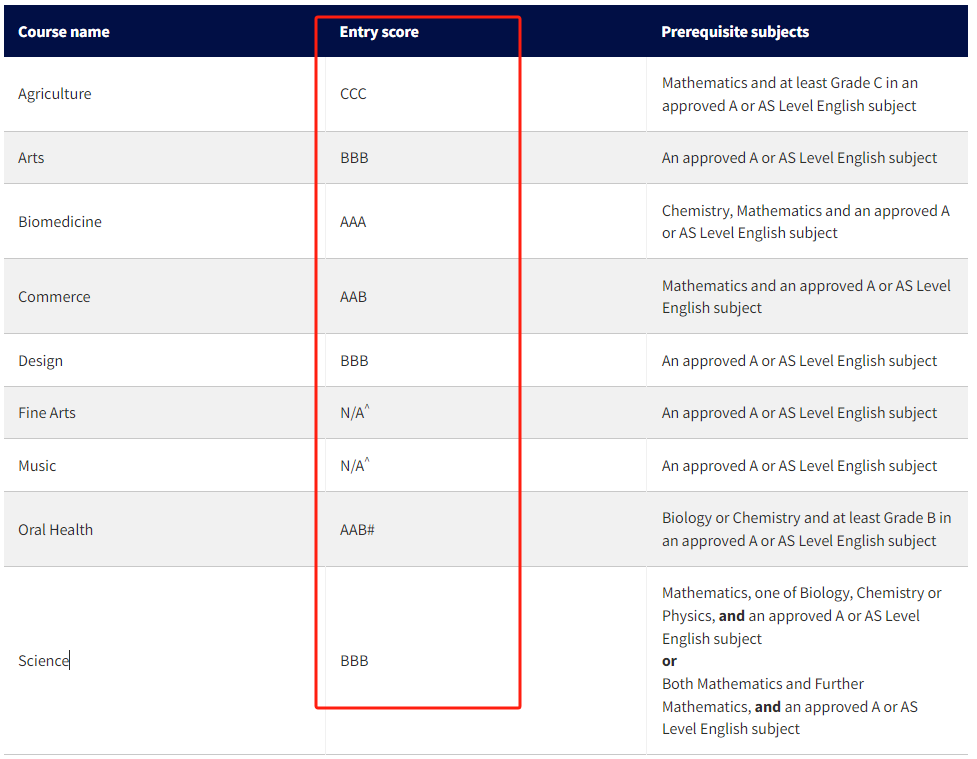The width and height of the screenshot is (977, 759).
Task: Click the bold 'or' in Science prerequisites
Action: point(669,661)
